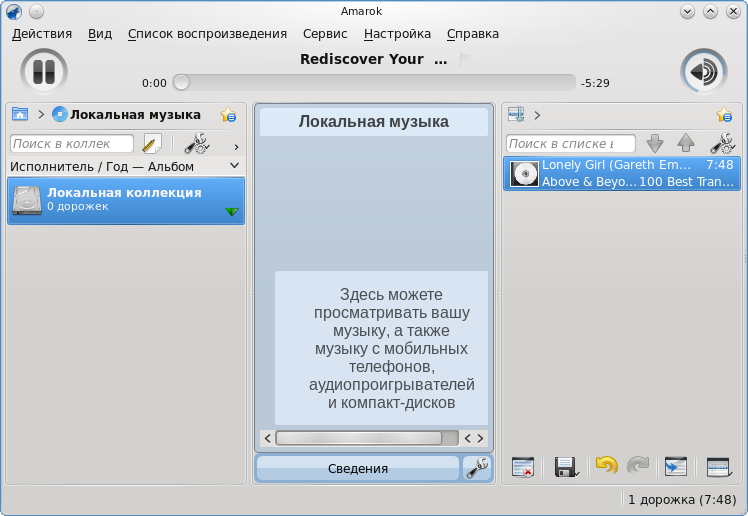Show the active track in the playlist
The width and height of the screenshot is (748, 516).
pos(676,467)
